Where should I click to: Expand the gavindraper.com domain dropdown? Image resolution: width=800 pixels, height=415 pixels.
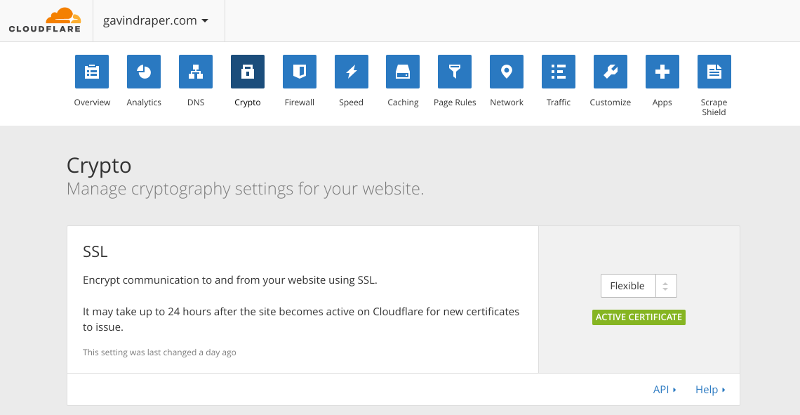pyautogui.click(x=156, y=20)
